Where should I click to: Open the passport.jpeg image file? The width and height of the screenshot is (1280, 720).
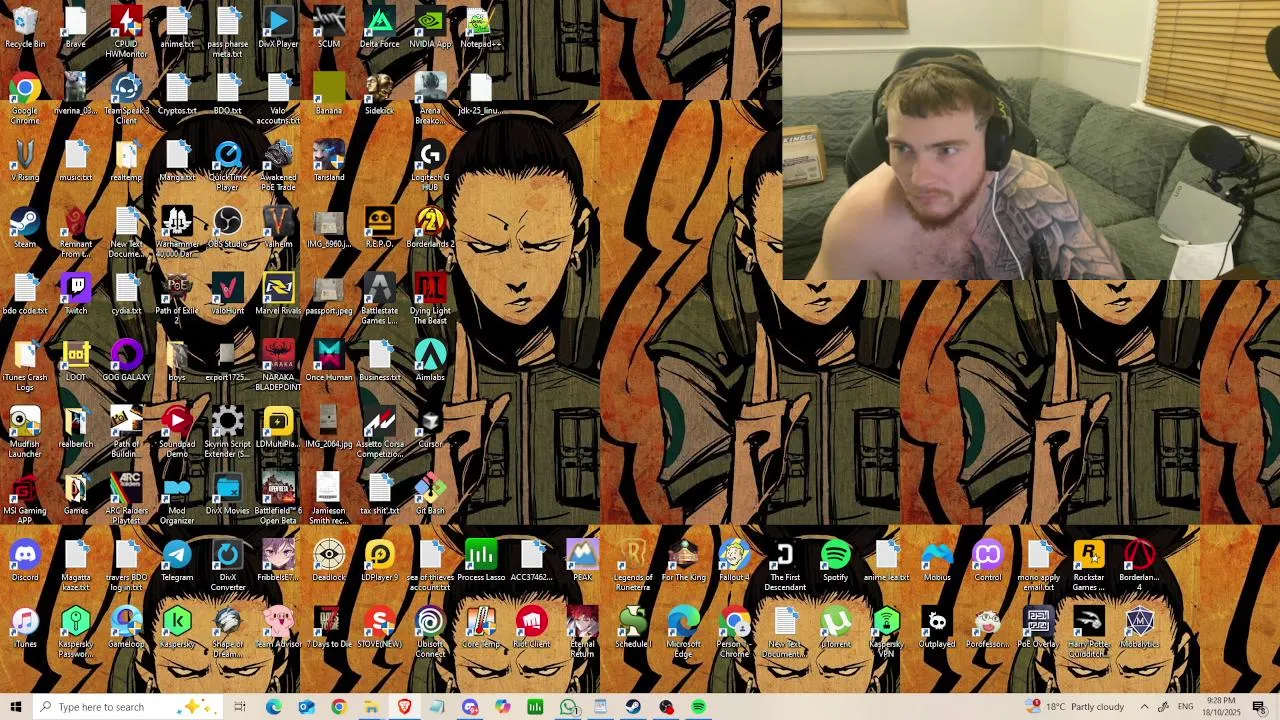[329, 295]
